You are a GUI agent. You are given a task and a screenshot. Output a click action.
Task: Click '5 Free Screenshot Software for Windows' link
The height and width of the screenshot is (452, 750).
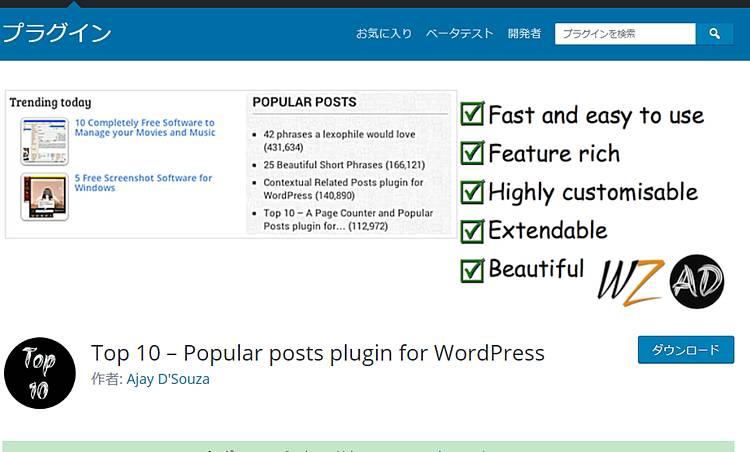point(143,183)
